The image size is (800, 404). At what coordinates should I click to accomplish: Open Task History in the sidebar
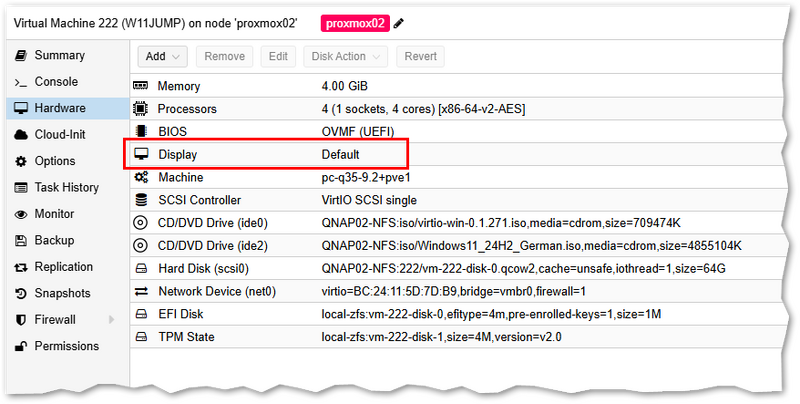click(66, 187)
